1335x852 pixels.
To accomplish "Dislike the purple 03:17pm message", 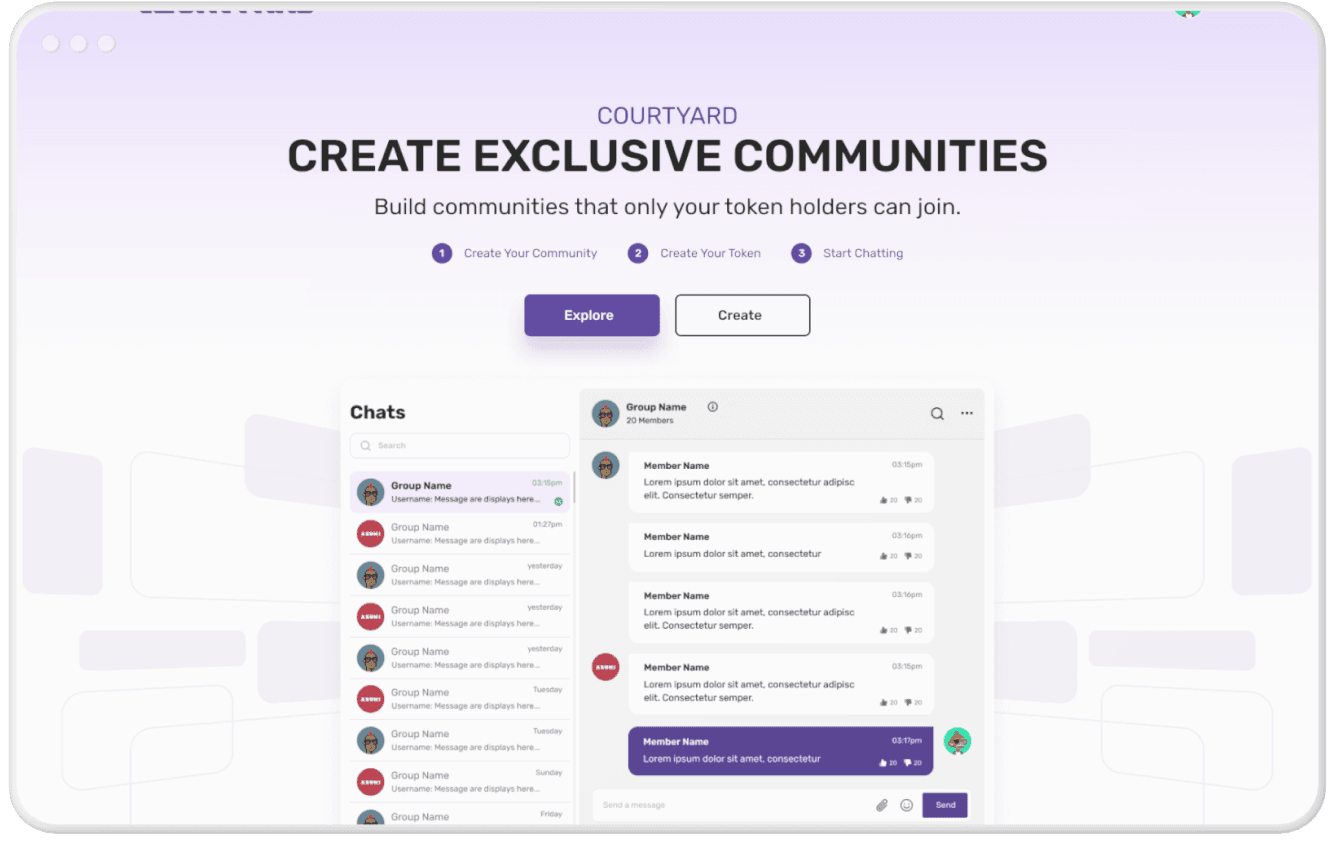I will click(x=908, y=762).
